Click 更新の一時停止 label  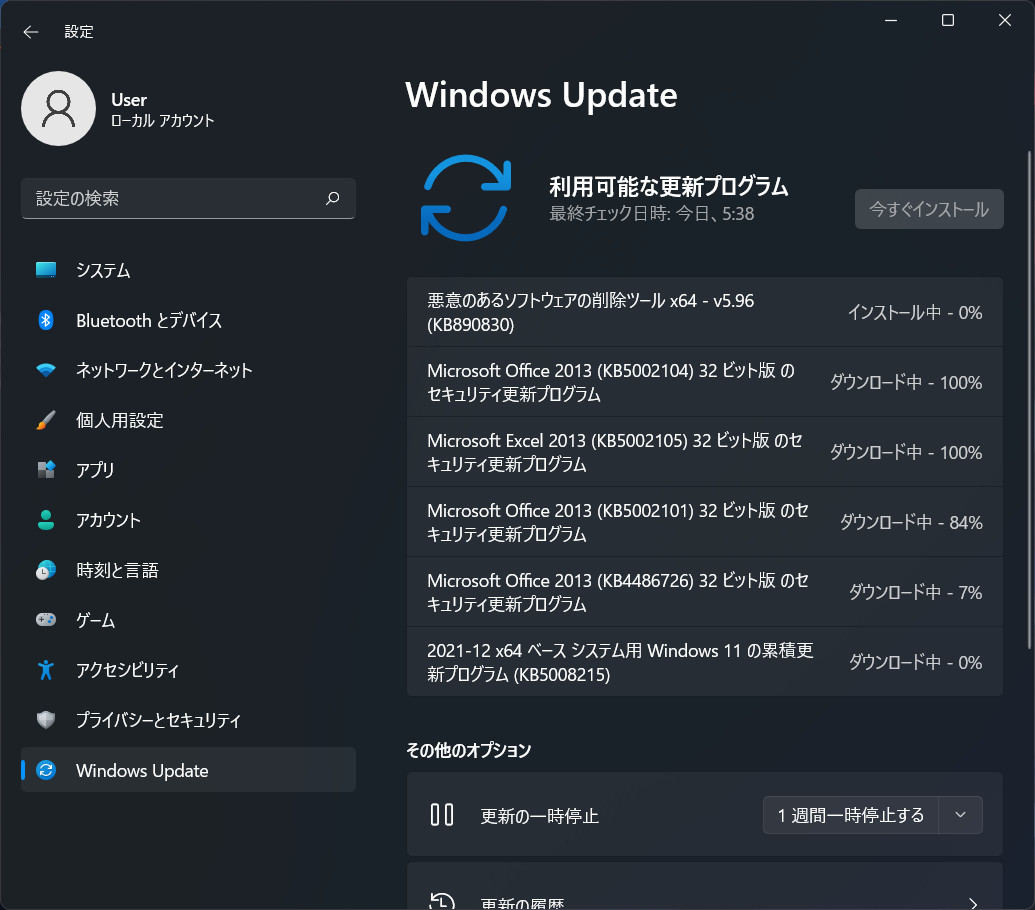539,816
